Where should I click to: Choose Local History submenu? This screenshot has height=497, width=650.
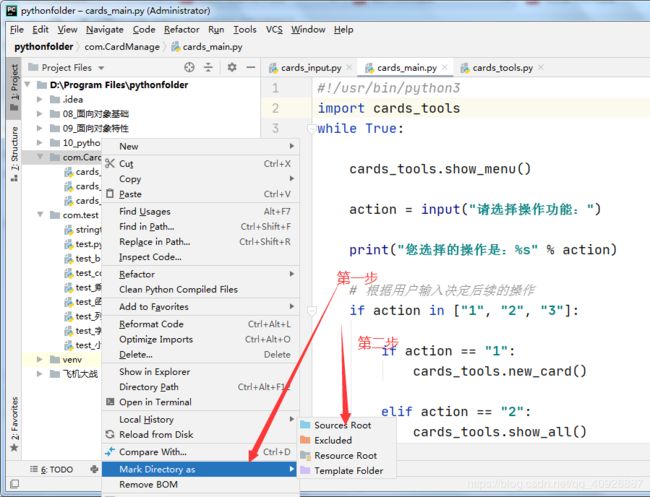[x=200, y=419]
